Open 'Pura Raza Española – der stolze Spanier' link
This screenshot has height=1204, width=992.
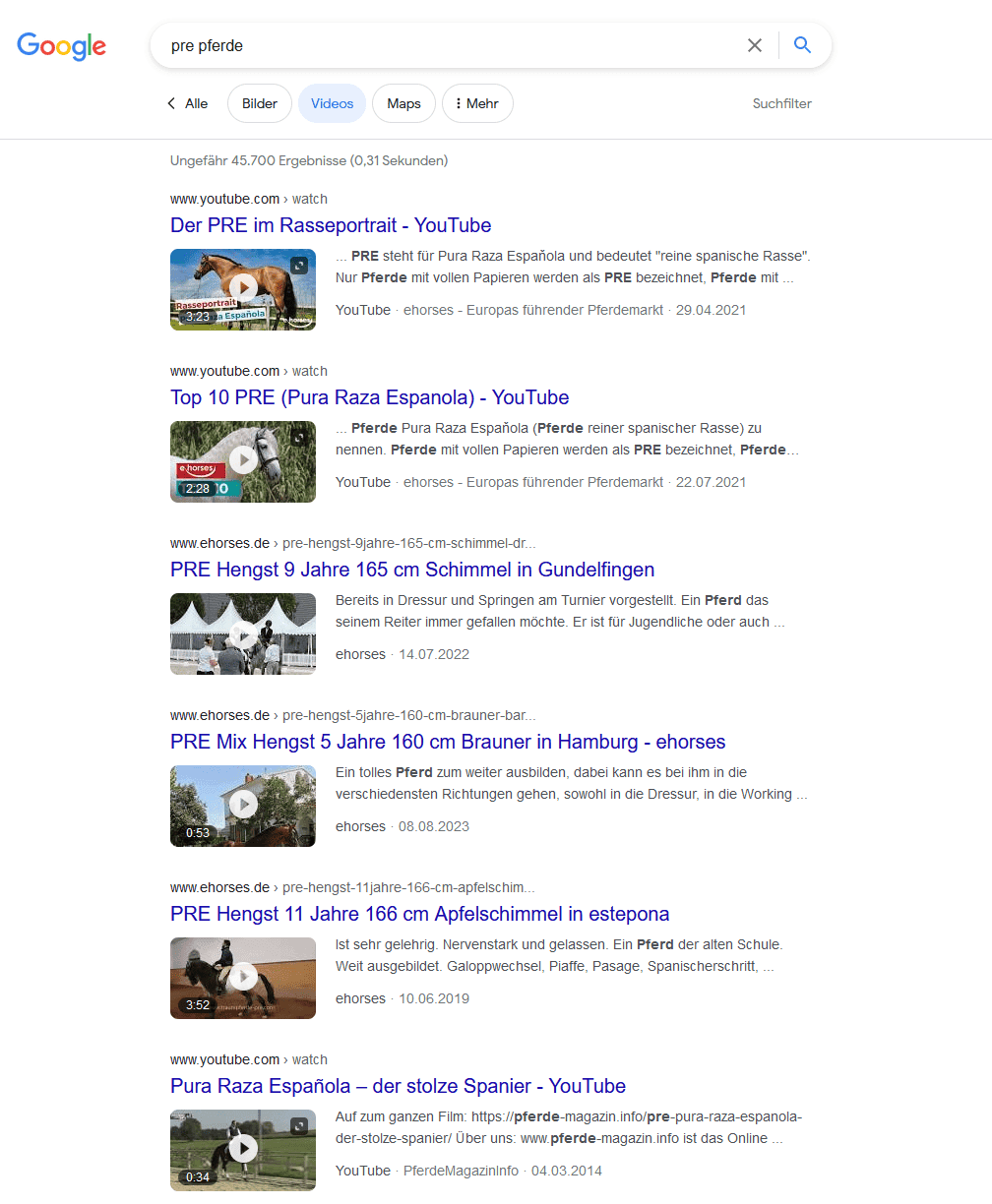[398, 1086]
